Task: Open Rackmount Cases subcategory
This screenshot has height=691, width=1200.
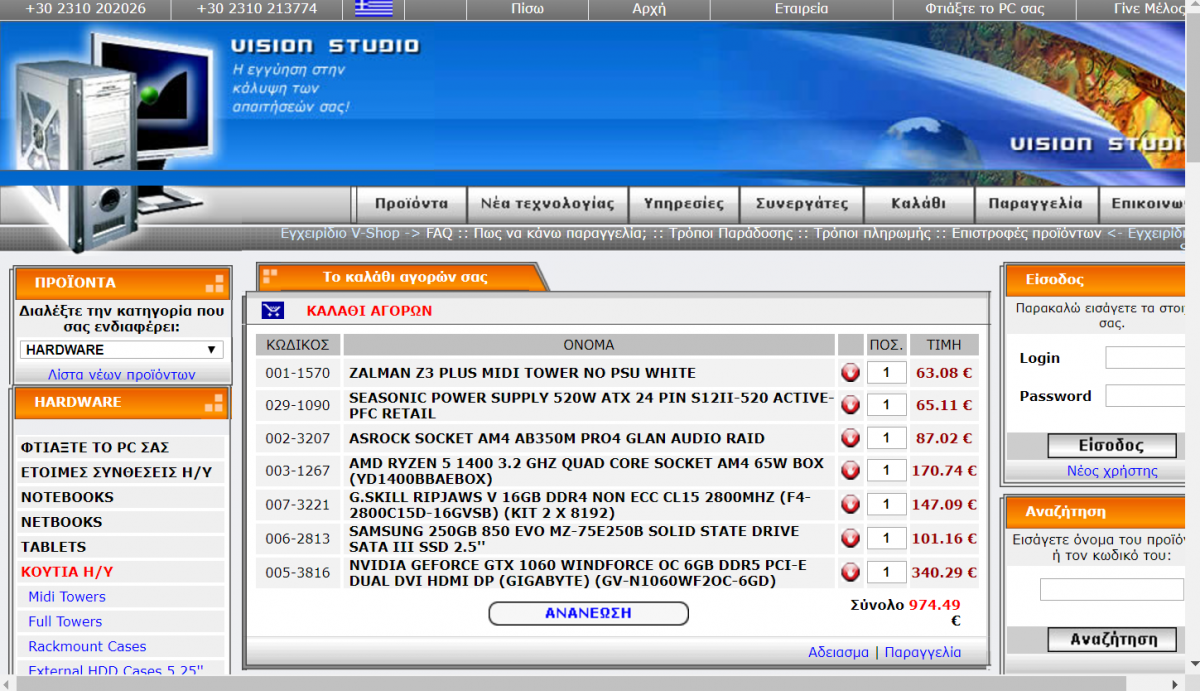Action: (87, 647)
